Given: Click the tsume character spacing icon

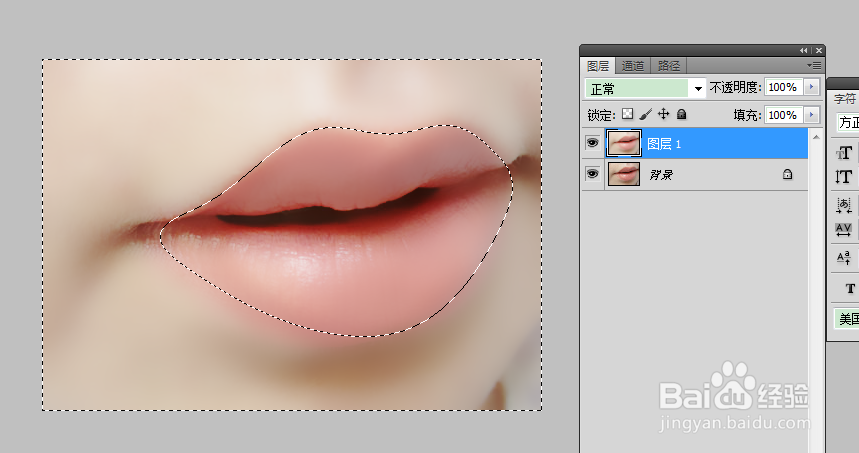Looking at the screenshot, I should click(844, 205).
